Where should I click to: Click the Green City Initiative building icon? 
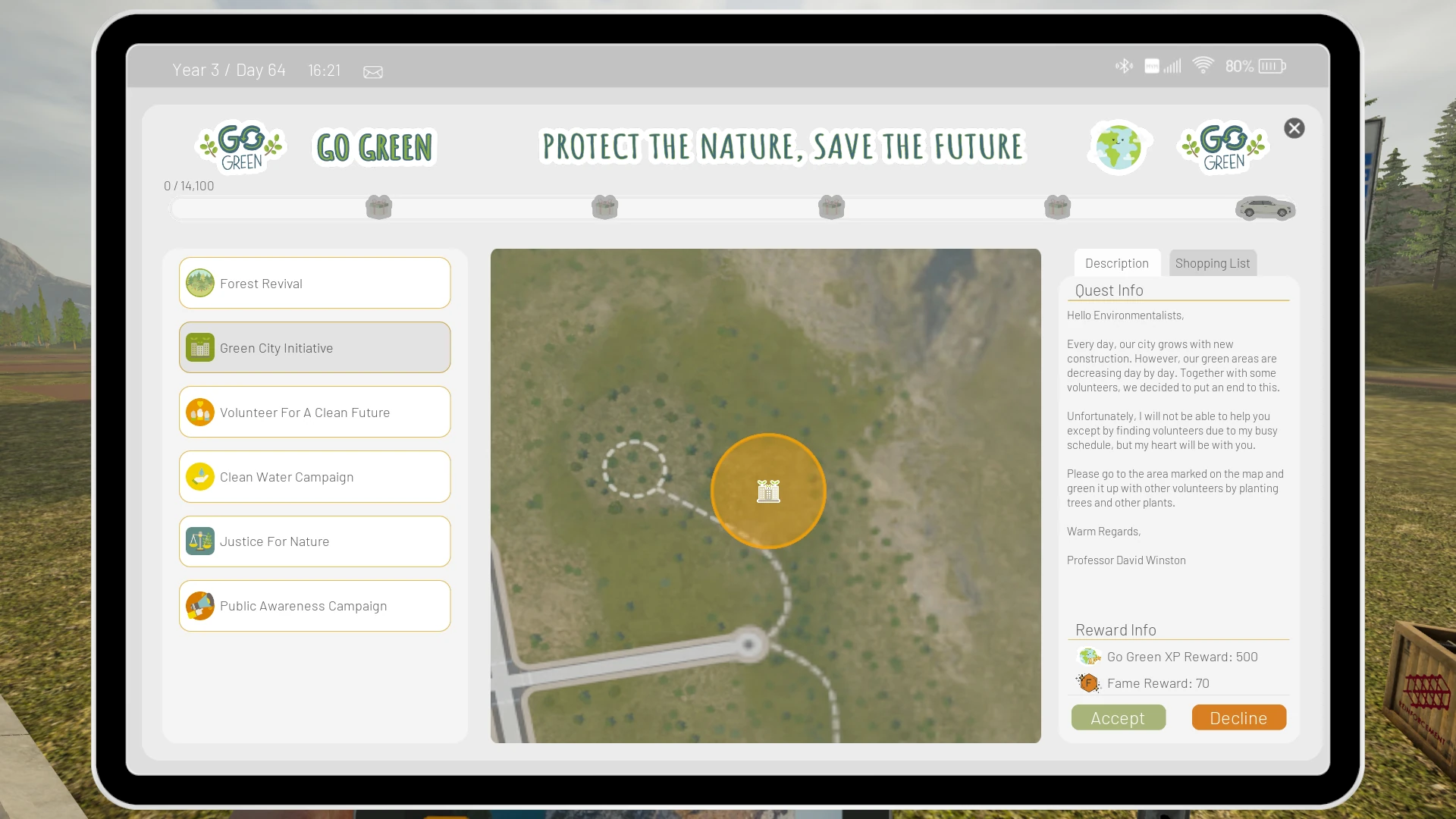[x=199, y=347]
